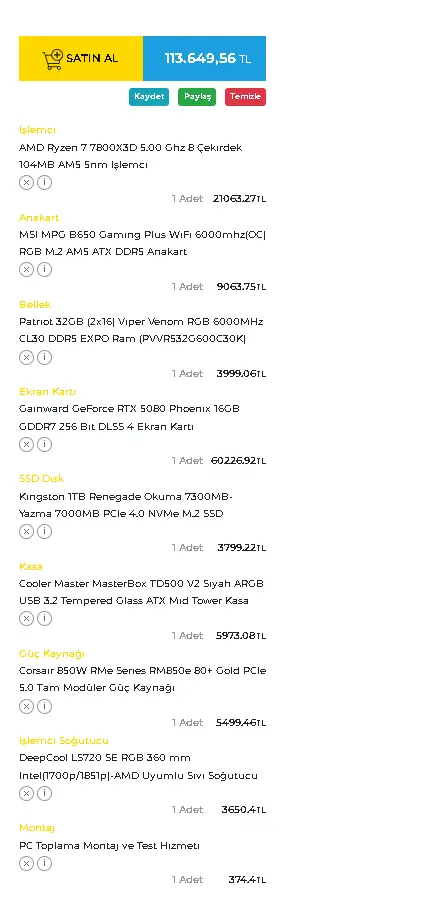
Task: Click the total price 113.649,56 TL
Action: (205, 58)
